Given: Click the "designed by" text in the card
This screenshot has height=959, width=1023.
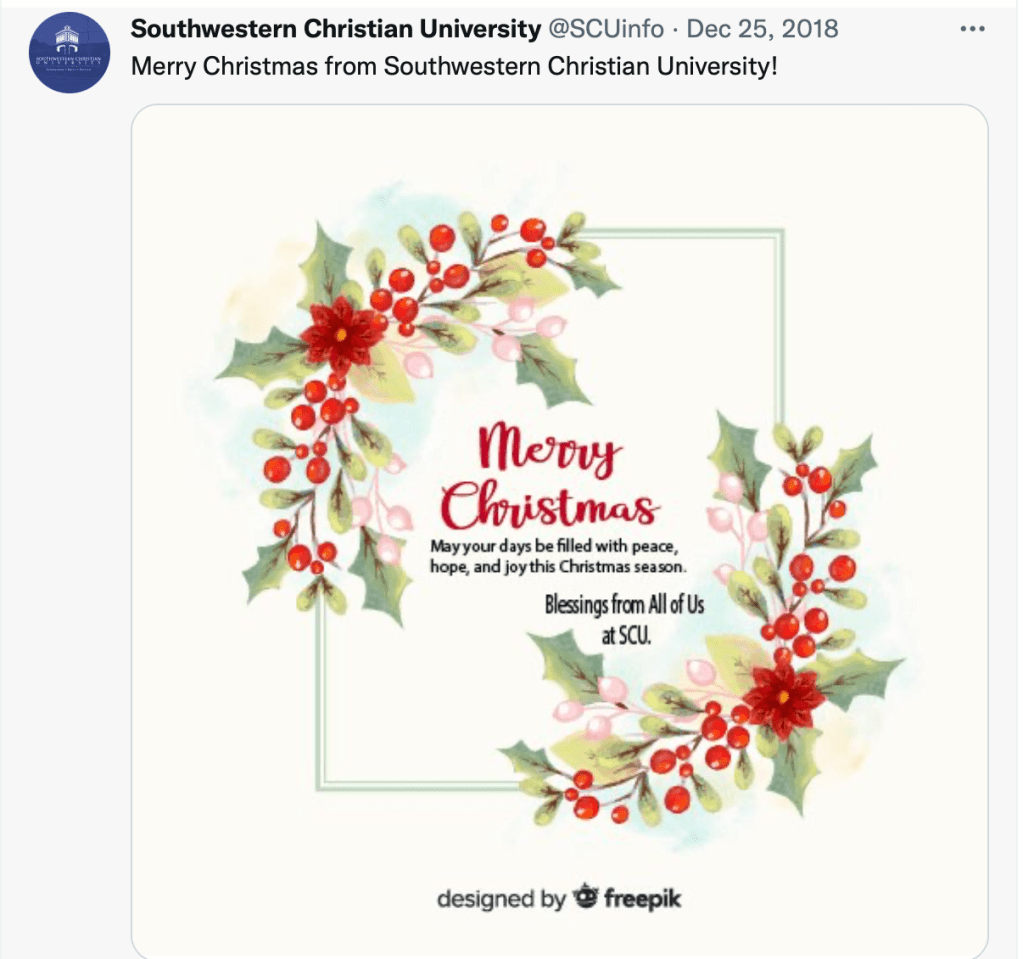Looking at the screenshot, I should coord(500,898).
